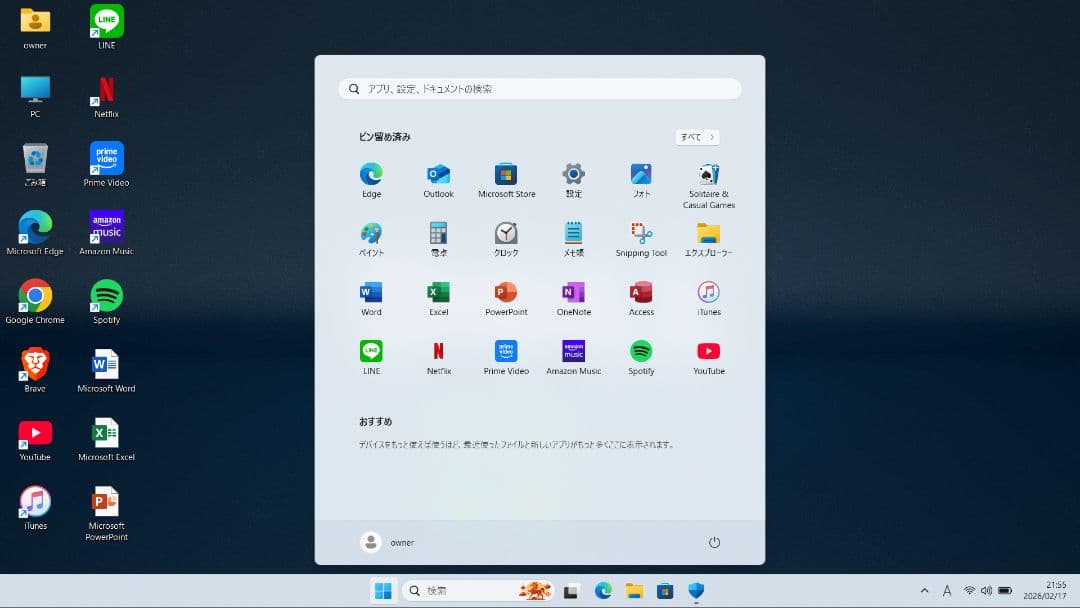Expand すべて to view all apps
The image size is (1080, 608).
point(696,137)
